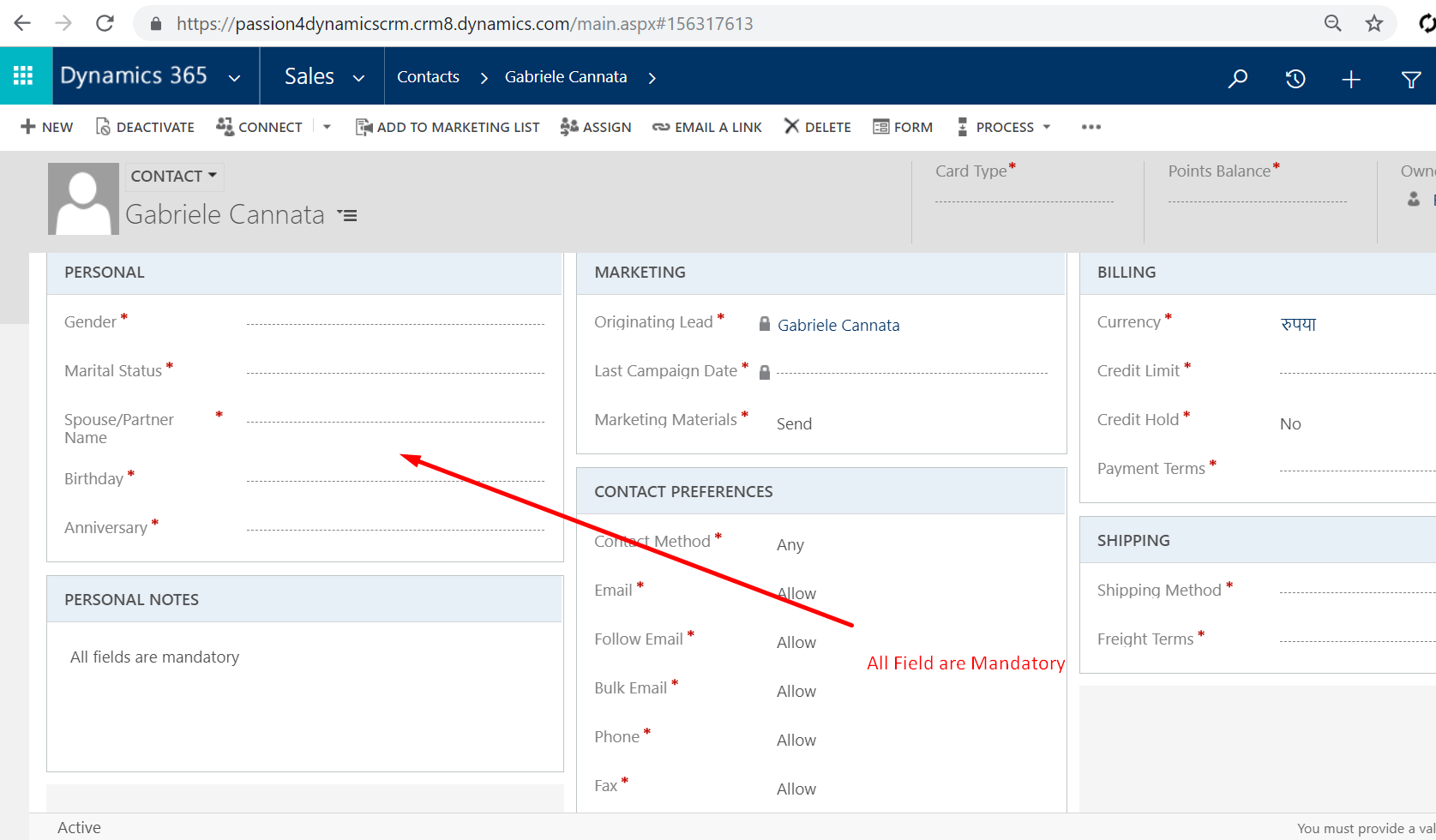Open advanced find funnel icon
Image resolution: width=1436 pixels, height=840 pixels.
point(1410,80)
